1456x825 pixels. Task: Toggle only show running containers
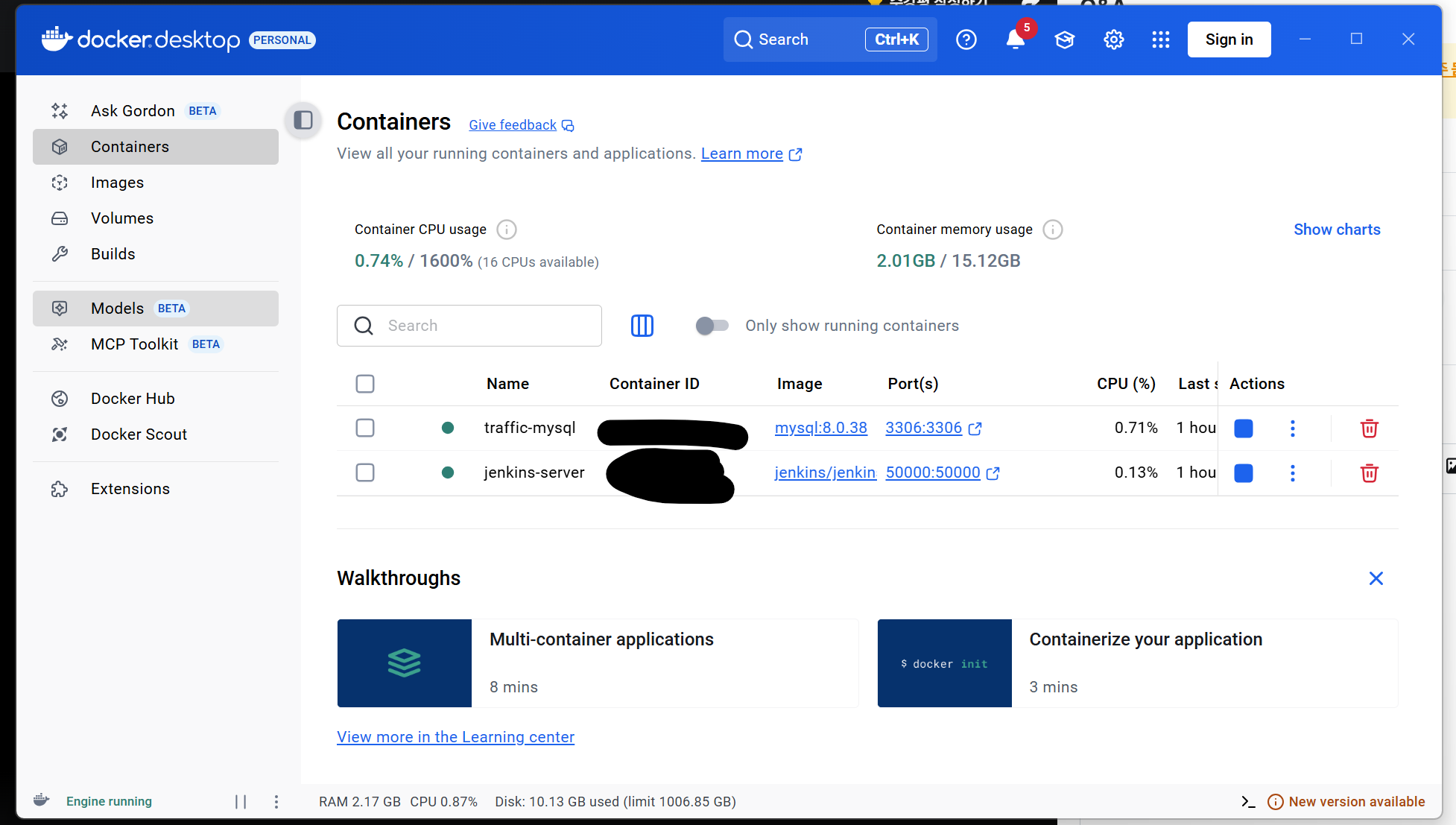click(712, 326)
